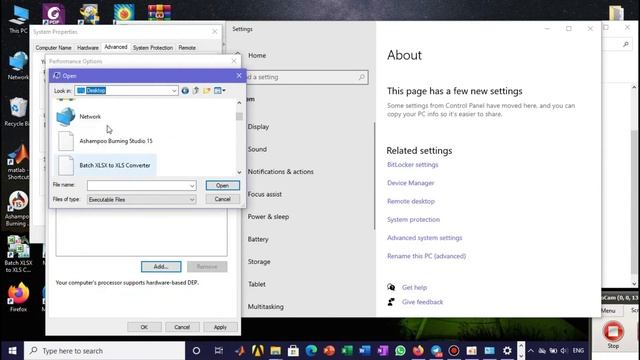This screenshot has height=360, width=640.
Task: Open Sound settings in sidebar
Action: click(257, 149)
